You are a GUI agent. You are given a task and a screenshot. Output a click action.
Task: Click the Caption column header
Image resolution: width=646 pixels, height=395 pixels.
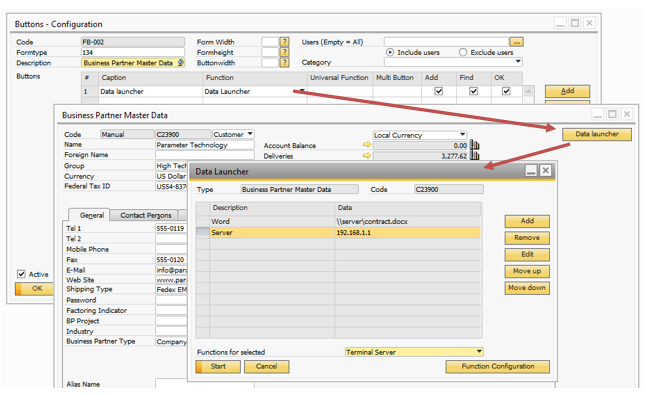(x=150, y=77)
